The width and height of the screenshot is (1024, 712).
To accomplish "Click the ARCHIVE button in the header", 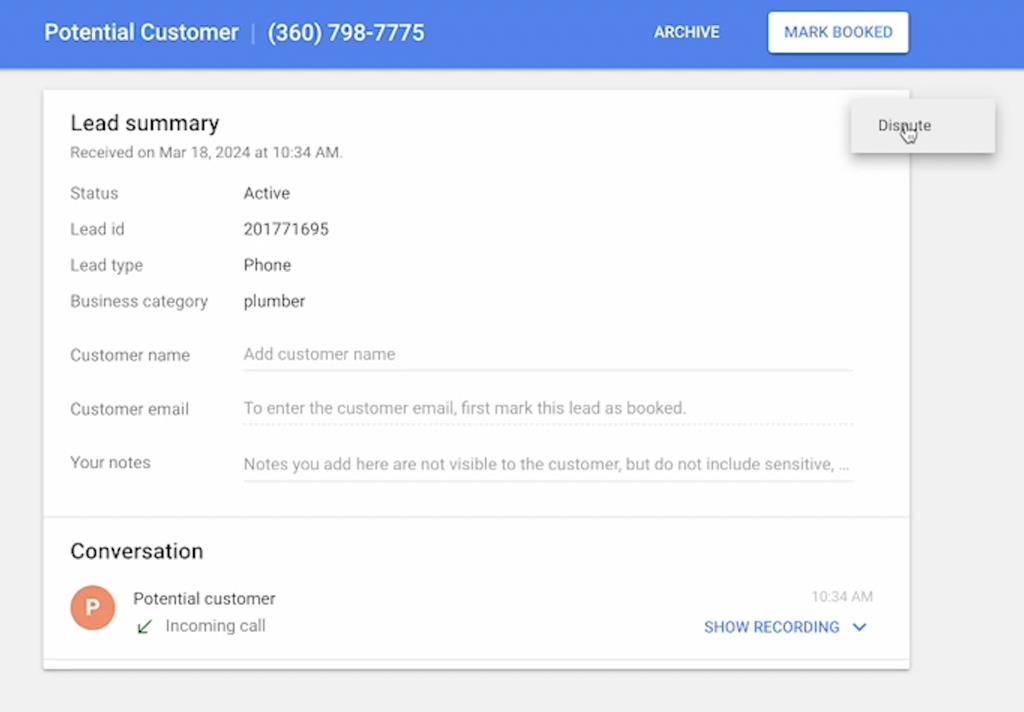I will point(686,32).
